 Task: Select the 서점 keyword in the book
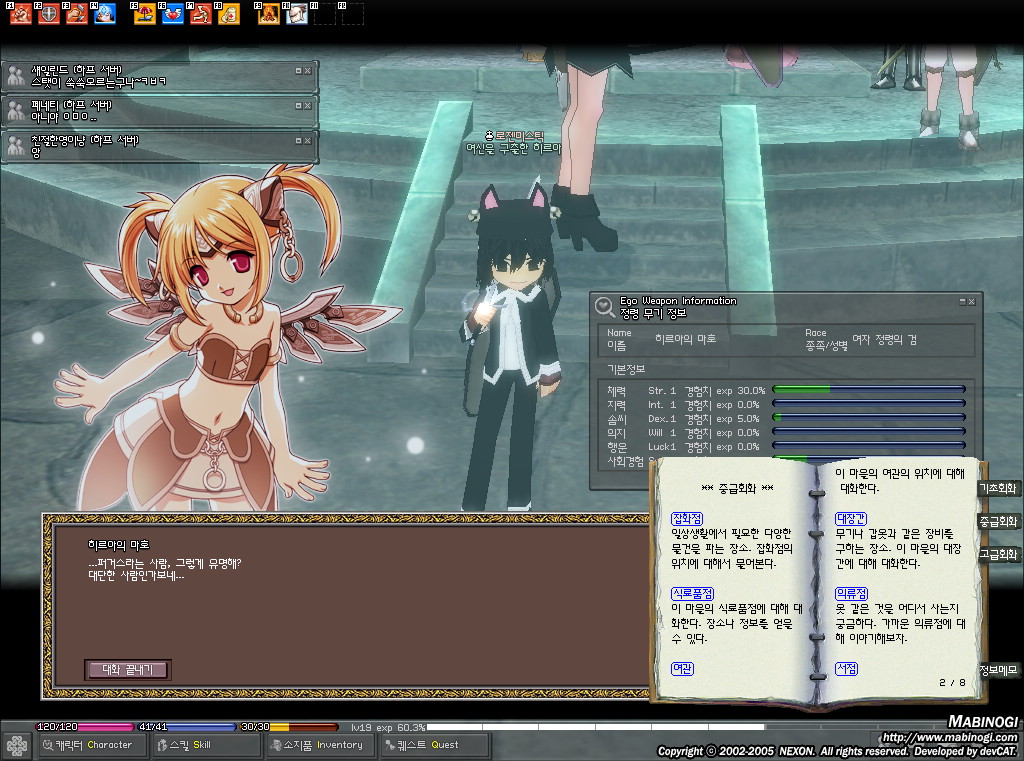point(846,669)
